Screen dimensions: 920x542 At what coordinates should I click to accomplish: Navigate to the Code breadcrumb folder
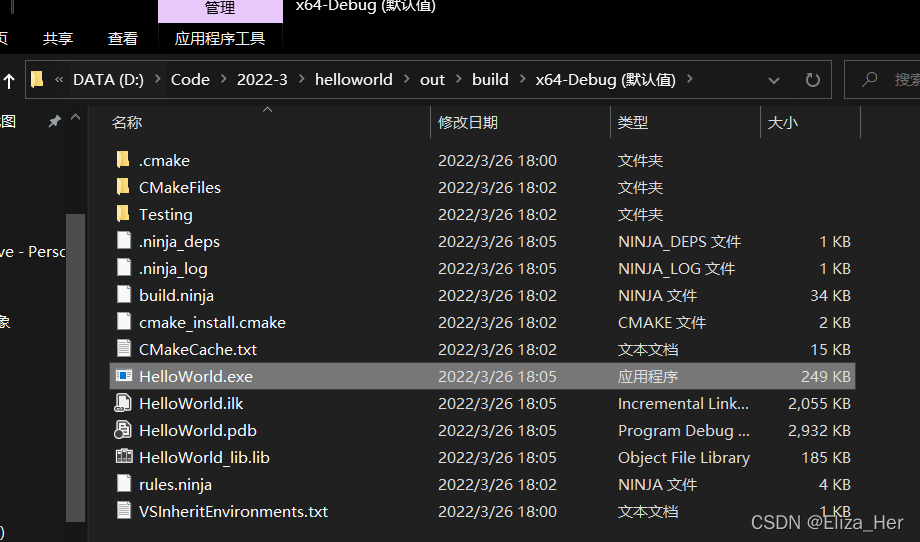pyautogui.click(x=190, y=80)
